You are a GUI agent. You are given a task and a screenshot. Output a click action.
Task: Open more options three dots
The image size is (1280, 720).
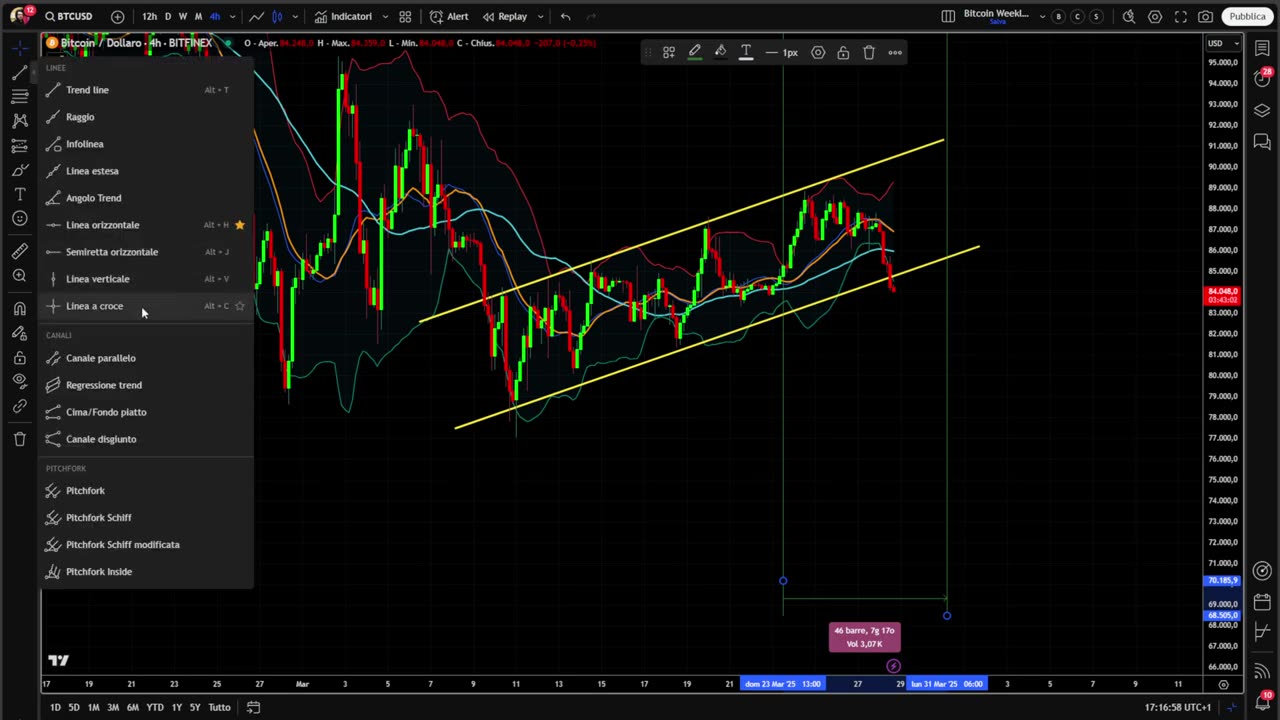tap(895, 52)
